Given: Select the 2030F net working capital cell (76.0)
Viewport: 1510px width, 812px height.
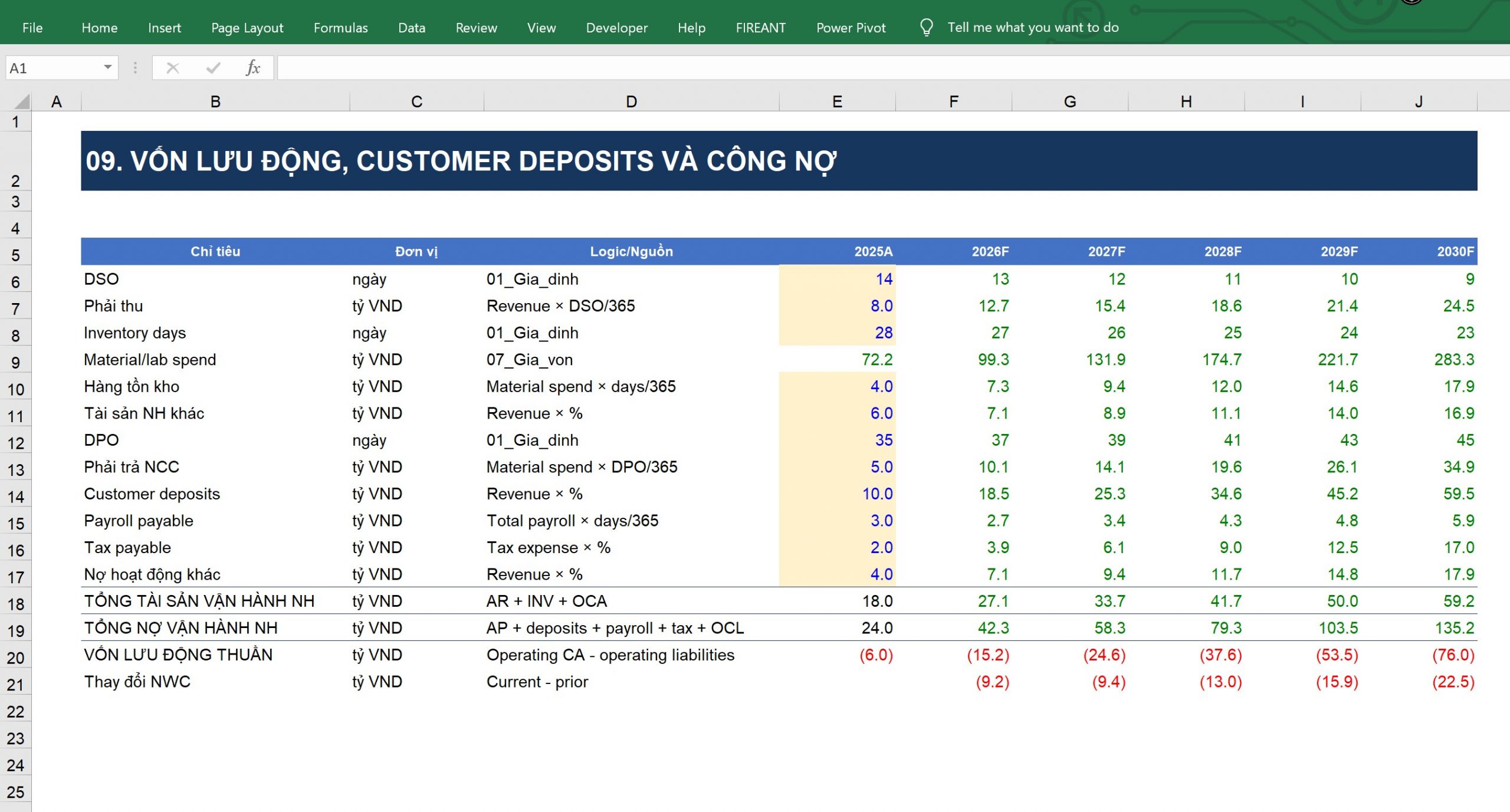Looking at the screenshot, I should click(1419, 655).
